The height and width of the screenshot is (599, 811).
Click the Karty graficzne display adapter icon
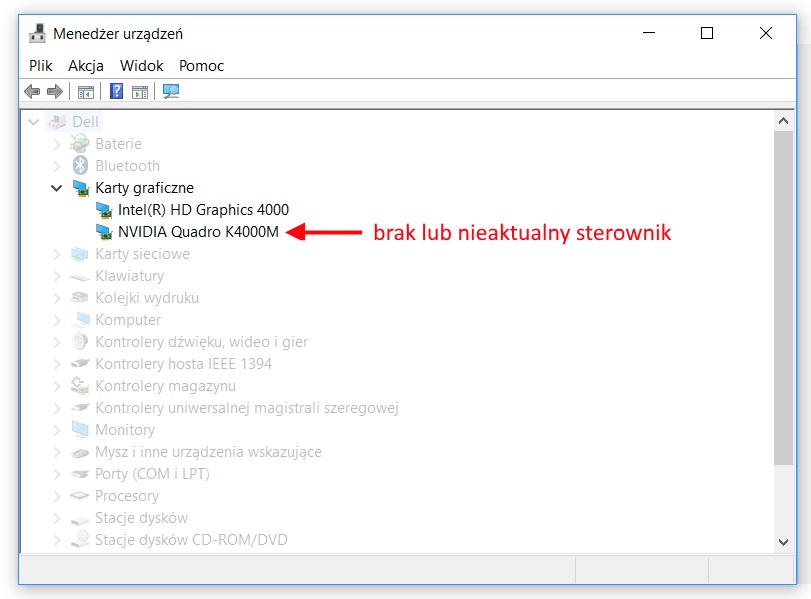(81, 188)
